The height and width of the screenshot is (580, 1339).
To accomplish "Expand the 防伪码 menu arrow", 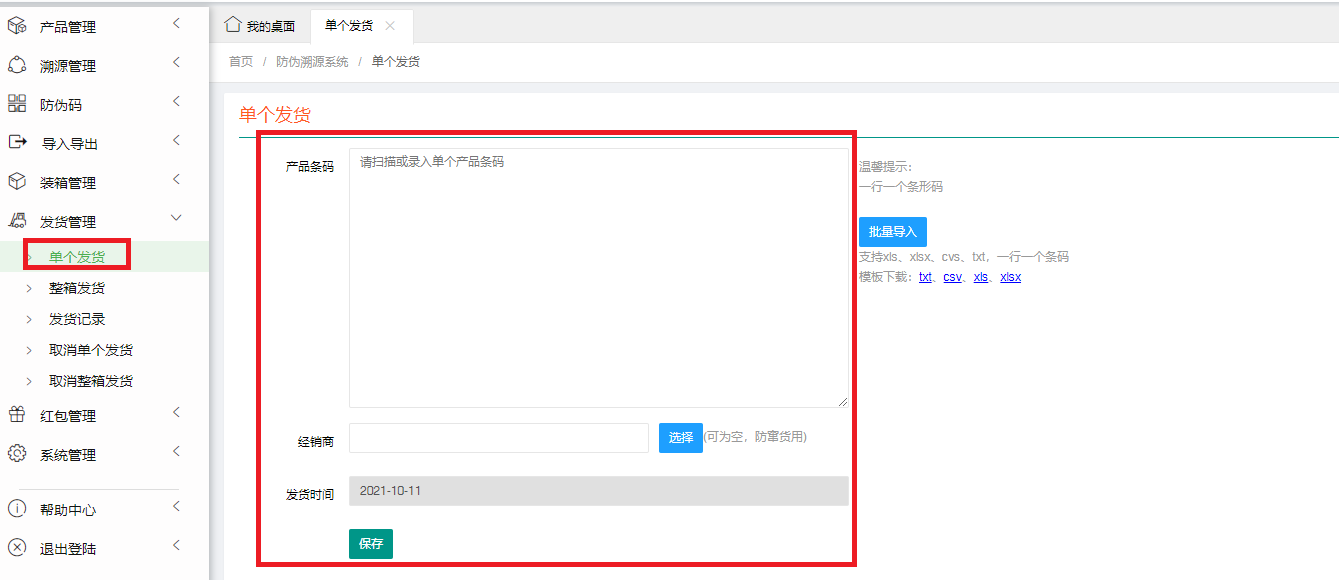I will point(176,101).
